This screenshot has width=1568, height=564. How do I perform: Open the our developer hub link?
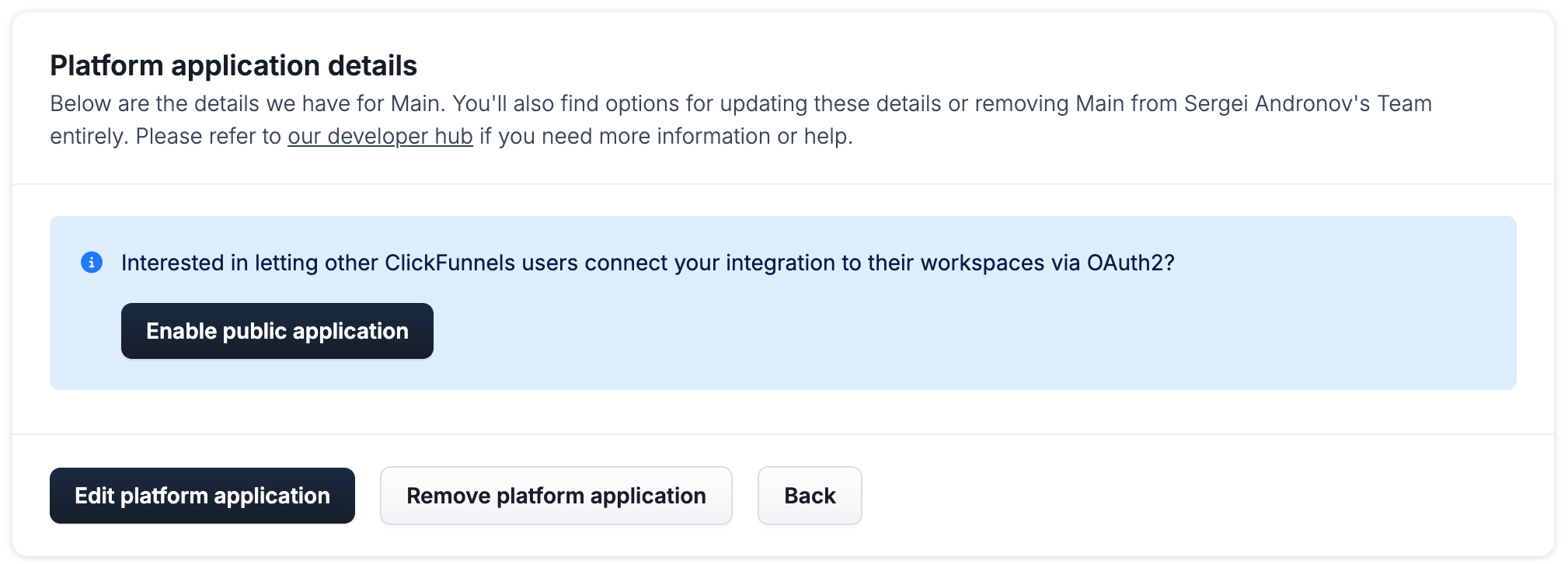[x=380, y=136]
